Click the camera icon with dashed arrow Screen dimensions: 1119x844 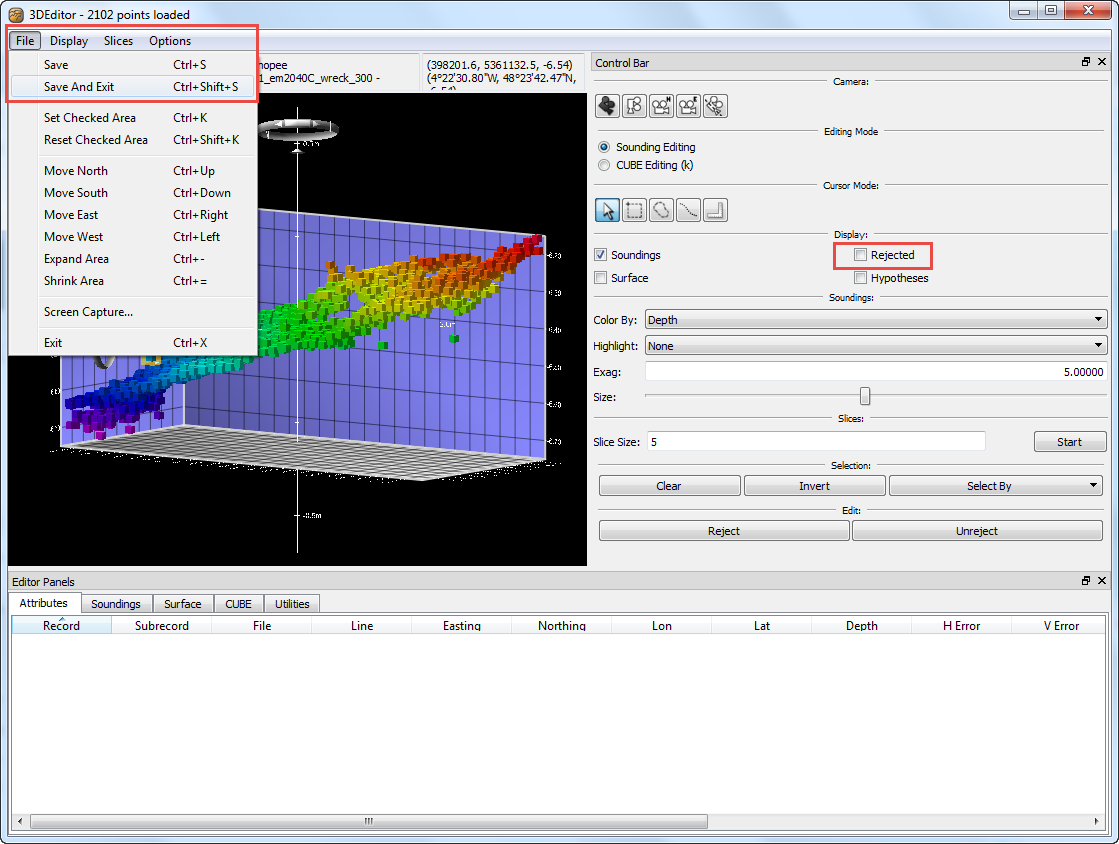click(x=715, y=105)
